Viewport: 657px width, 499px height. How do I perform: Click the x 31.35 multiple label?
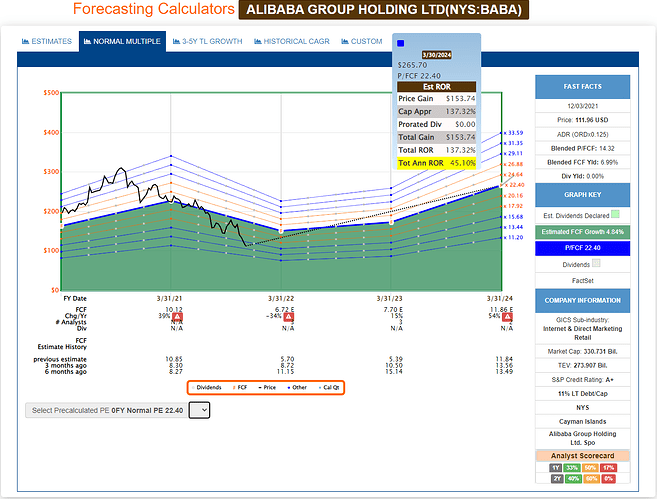514,143
